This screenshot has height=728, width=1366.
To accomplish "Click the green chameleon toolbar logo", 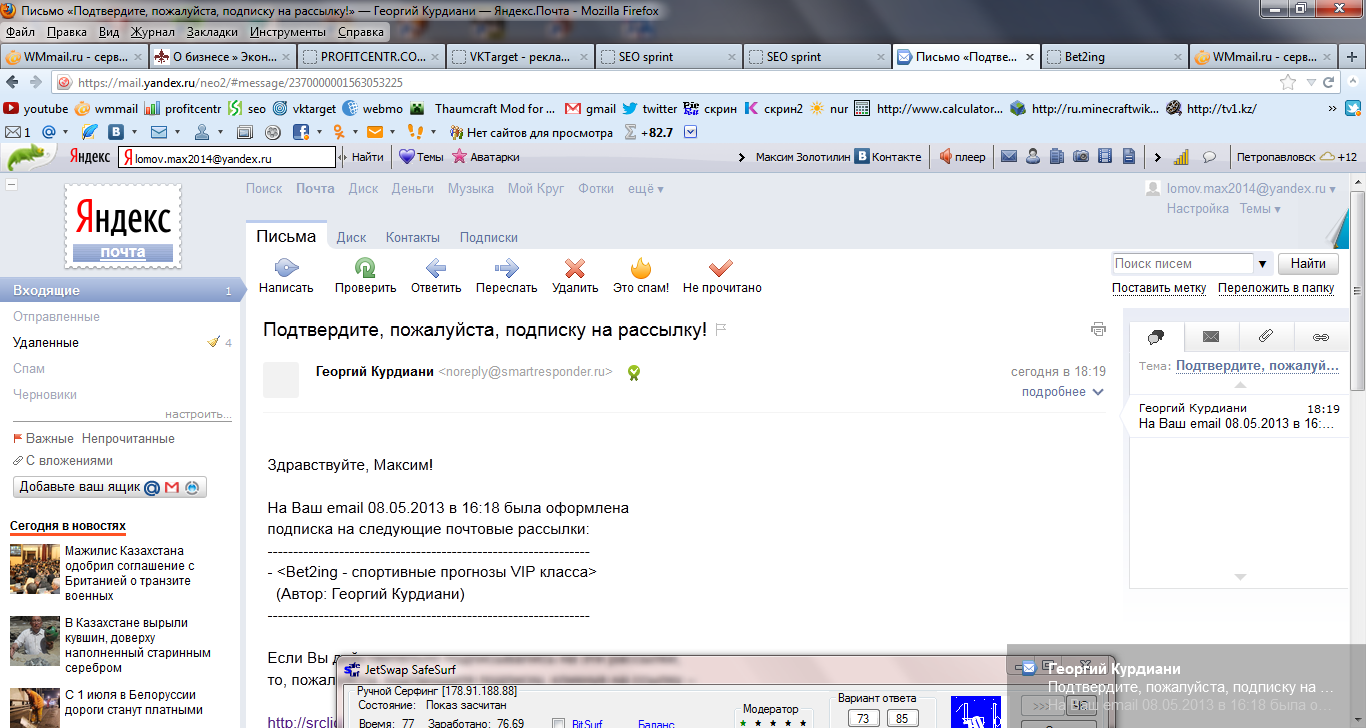I will 29,156.
